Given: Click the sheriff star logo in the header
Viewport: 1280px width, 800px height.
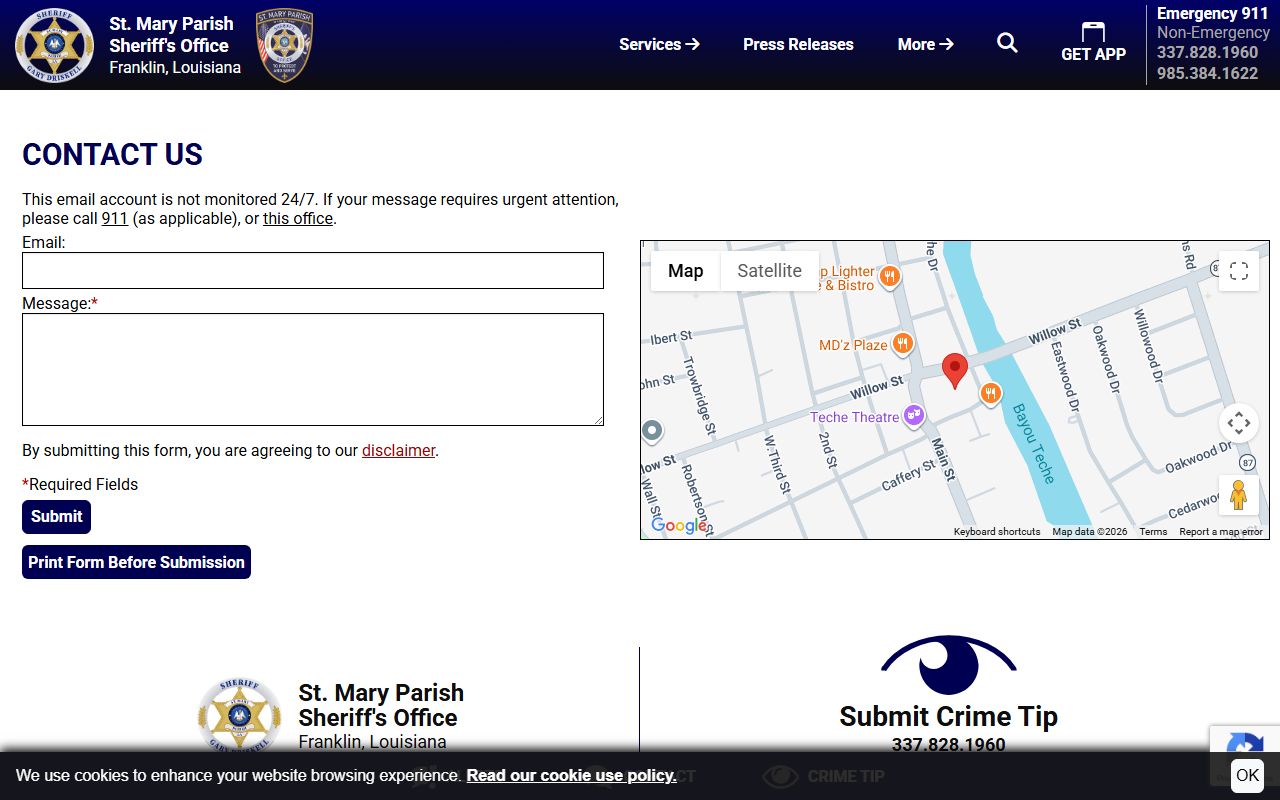Looking at the screenshot, I should [54, 45].
